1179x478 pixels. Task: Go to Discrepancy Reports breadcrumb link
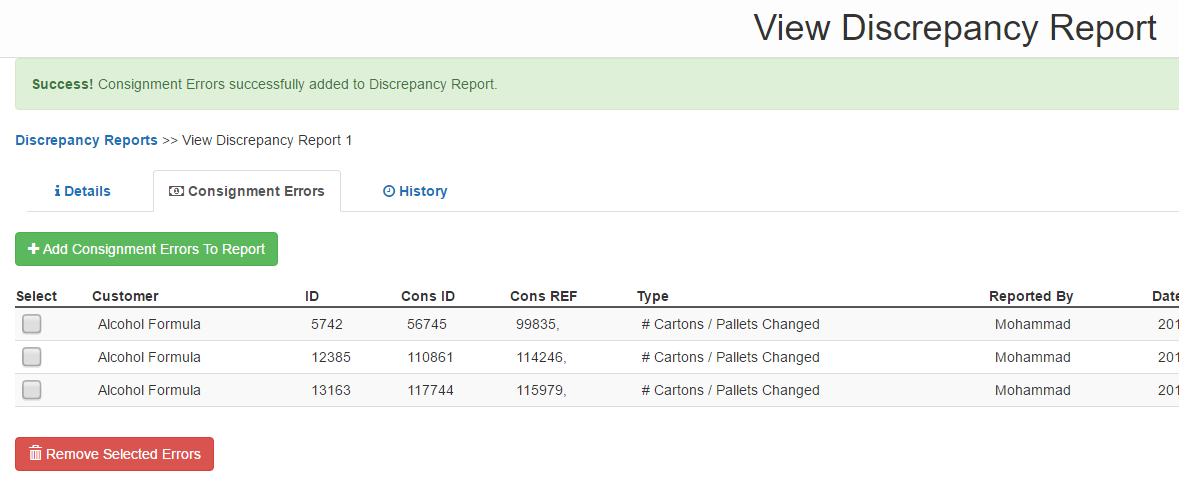click(86, 140)
